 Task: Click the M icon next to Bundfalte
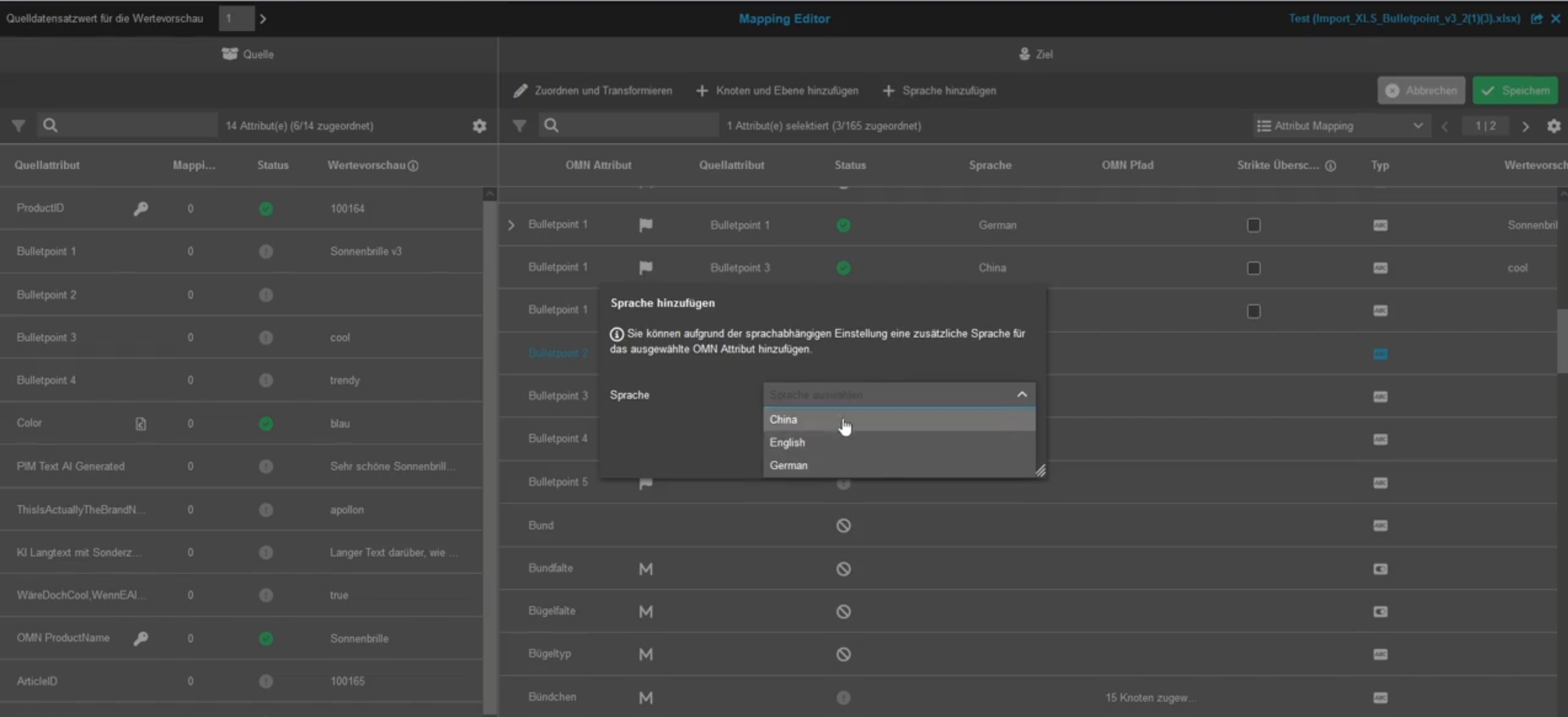click(645, 569)
